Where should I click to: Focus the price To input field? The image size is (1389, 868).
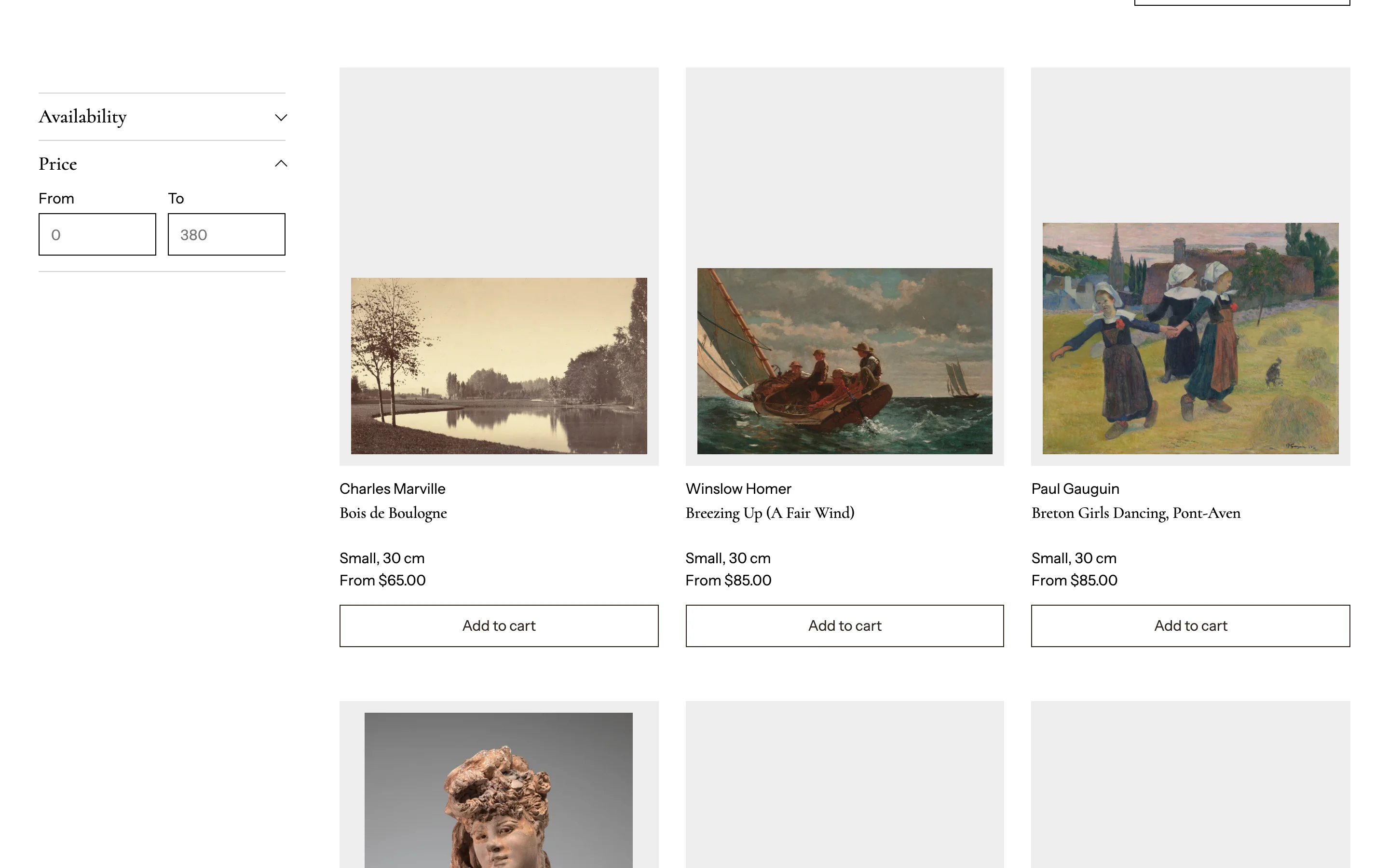click(x=226, y=234)
